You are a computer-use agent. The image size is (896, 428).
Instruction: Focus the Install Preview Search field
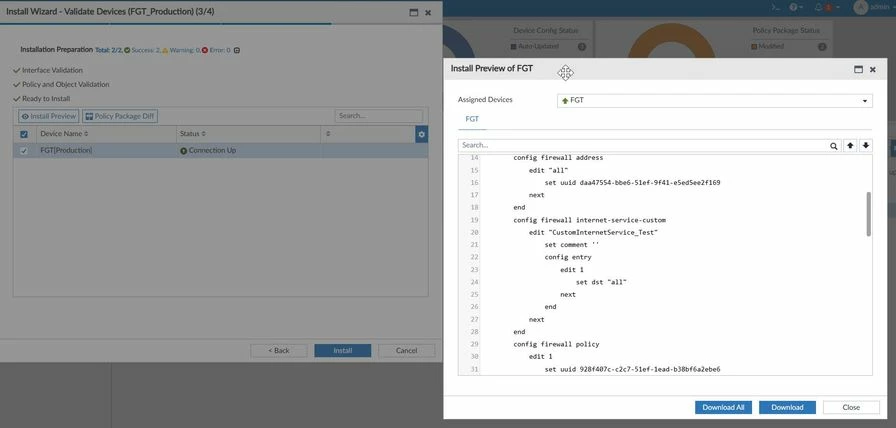pos(643,146)
